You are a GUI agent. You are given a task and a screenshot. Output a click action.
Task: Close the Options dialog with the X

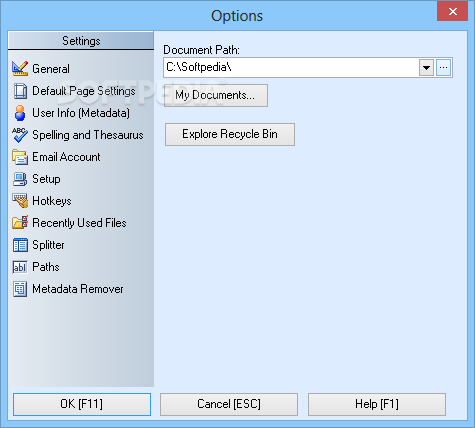point(453,11)
